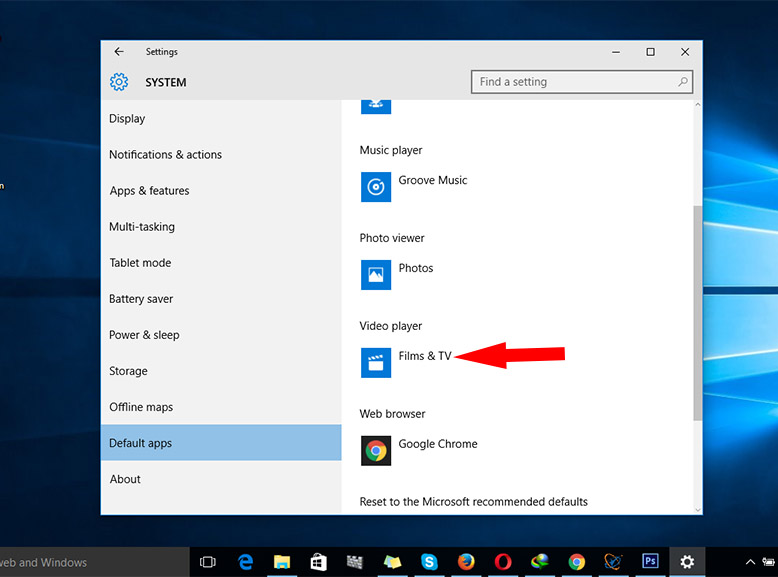Change the Groove Music default player
The image size is (778, 577).
pyautogui.click(x=433, y=181)
